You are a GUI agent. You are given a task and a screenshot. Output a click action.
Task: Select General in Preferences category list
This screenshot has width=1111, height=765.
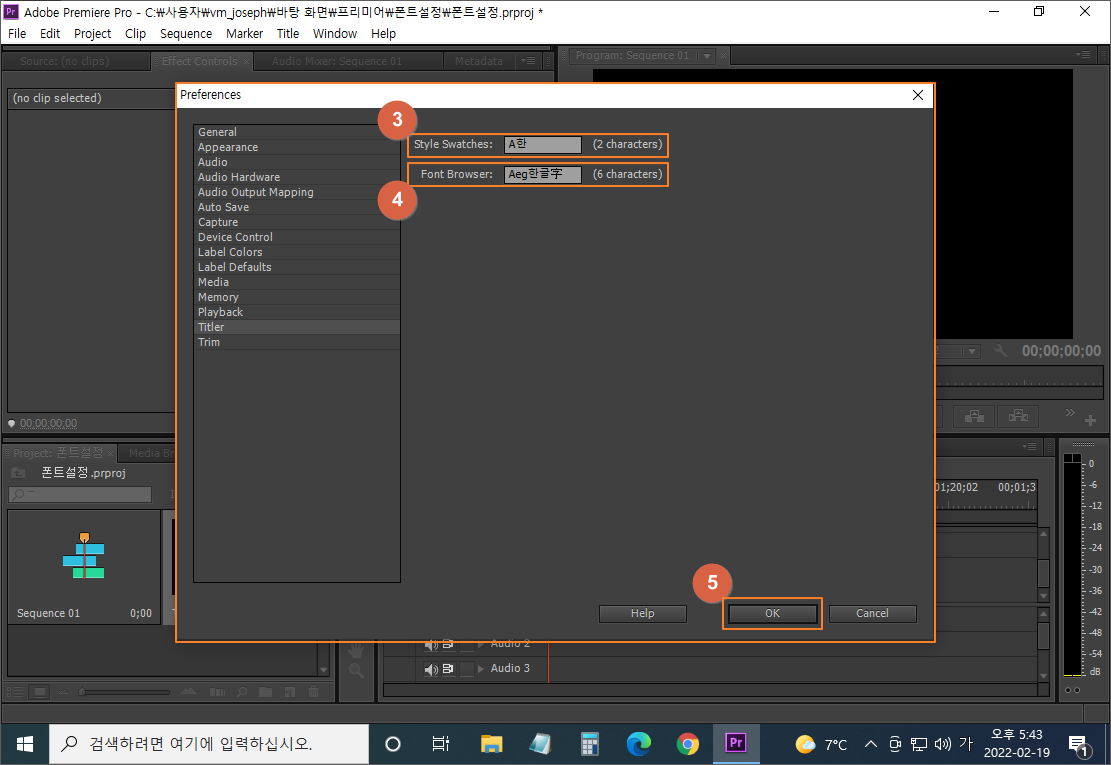[x=296, y=132]
